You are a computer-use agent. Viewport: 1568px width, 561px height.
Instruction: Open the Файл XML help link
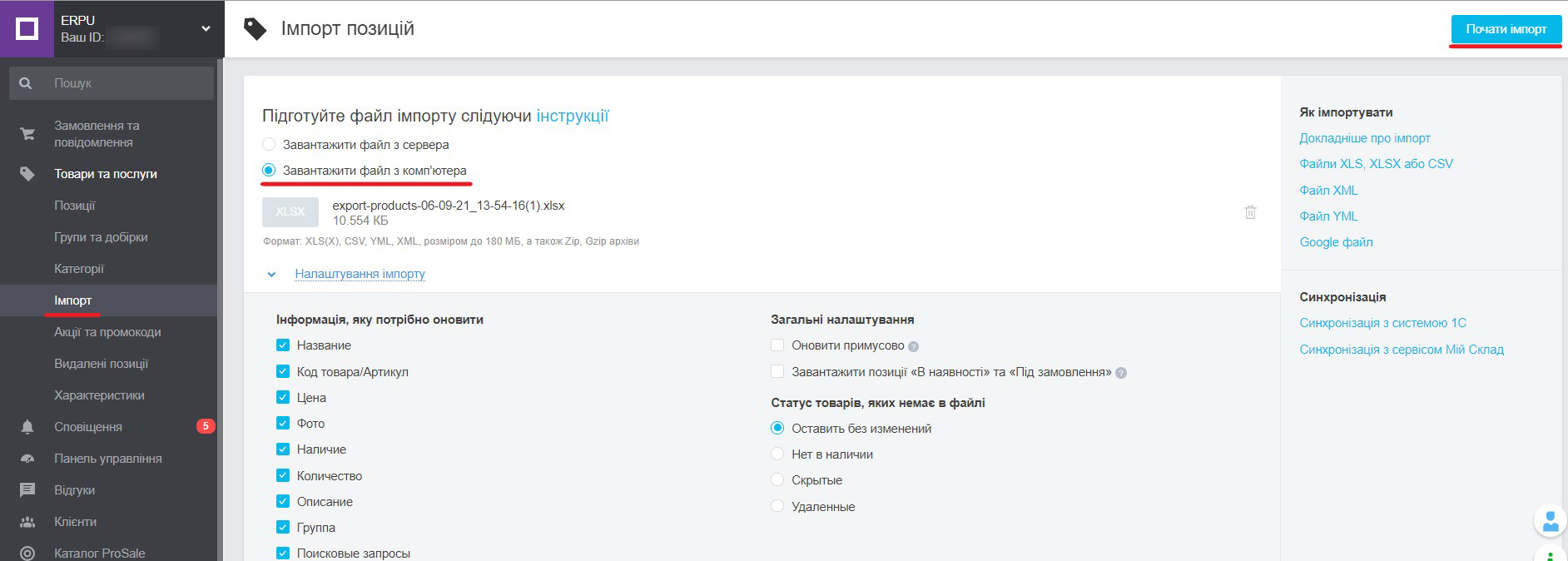point(1328,191)
